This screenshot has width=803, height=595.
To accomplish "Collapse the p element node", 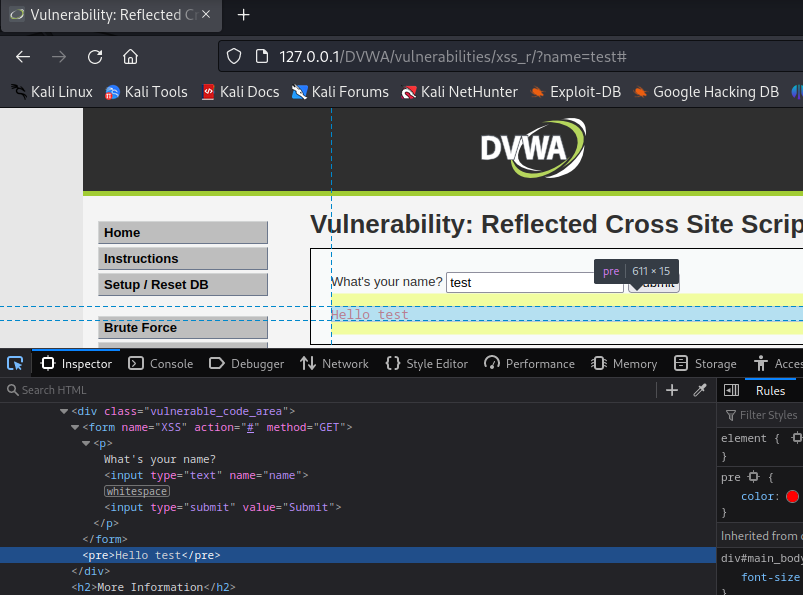I will click(x=86, y=443).
